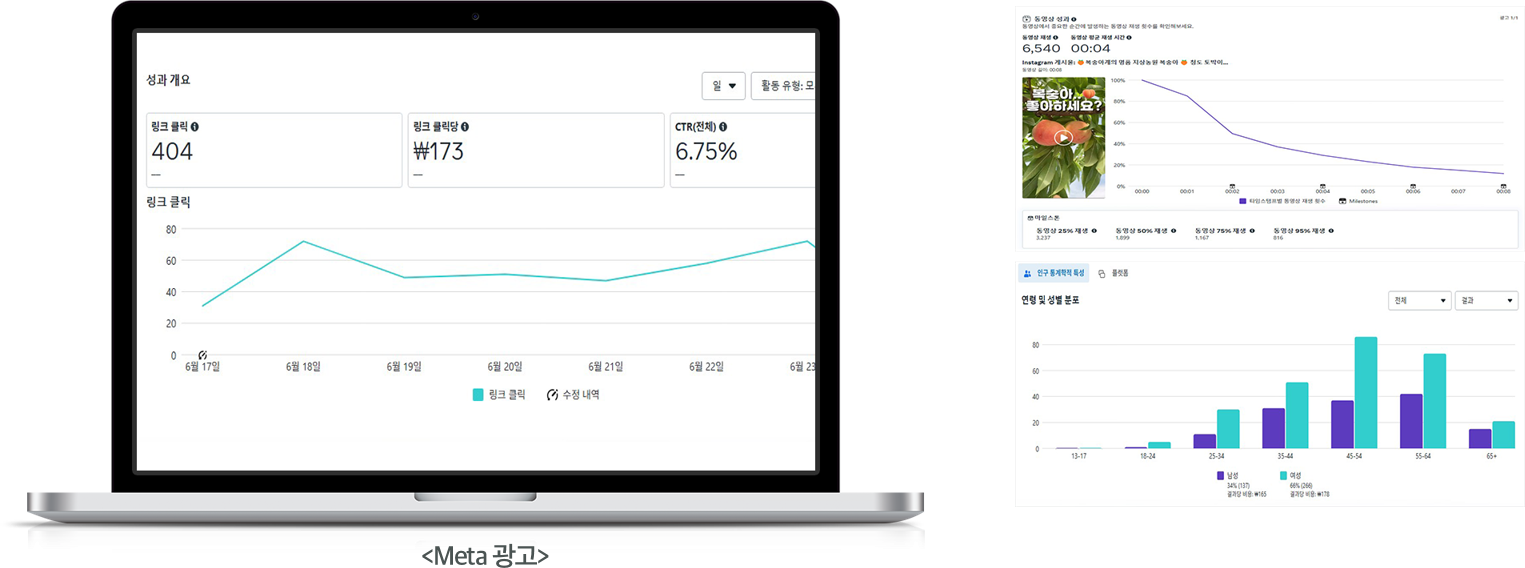Click the milestone marker at 00:04
The width and height of the screenshot is (1525, 568).
[1323, 185]
